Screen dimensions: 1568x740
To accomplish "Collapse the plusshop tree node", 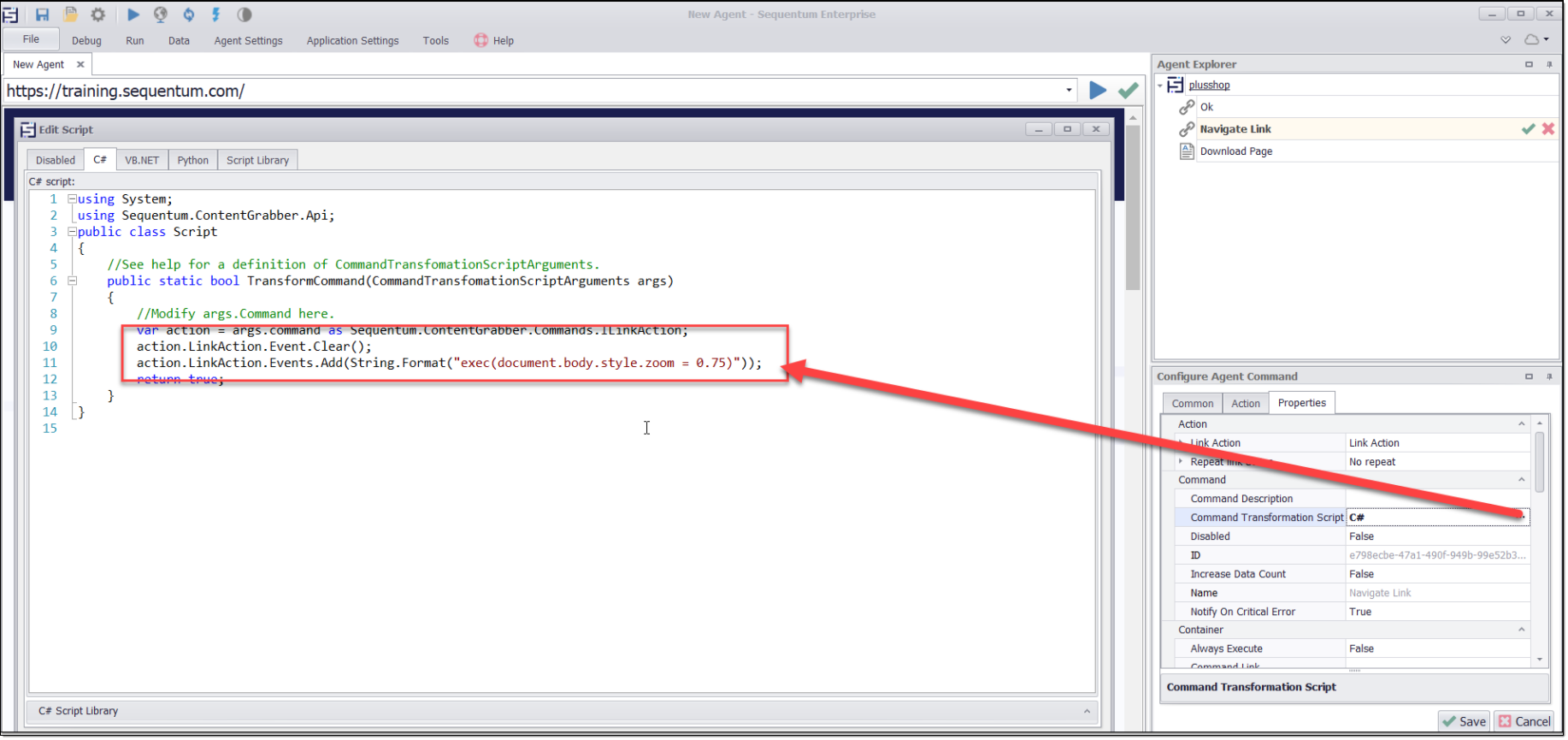I will point(1160,85).
